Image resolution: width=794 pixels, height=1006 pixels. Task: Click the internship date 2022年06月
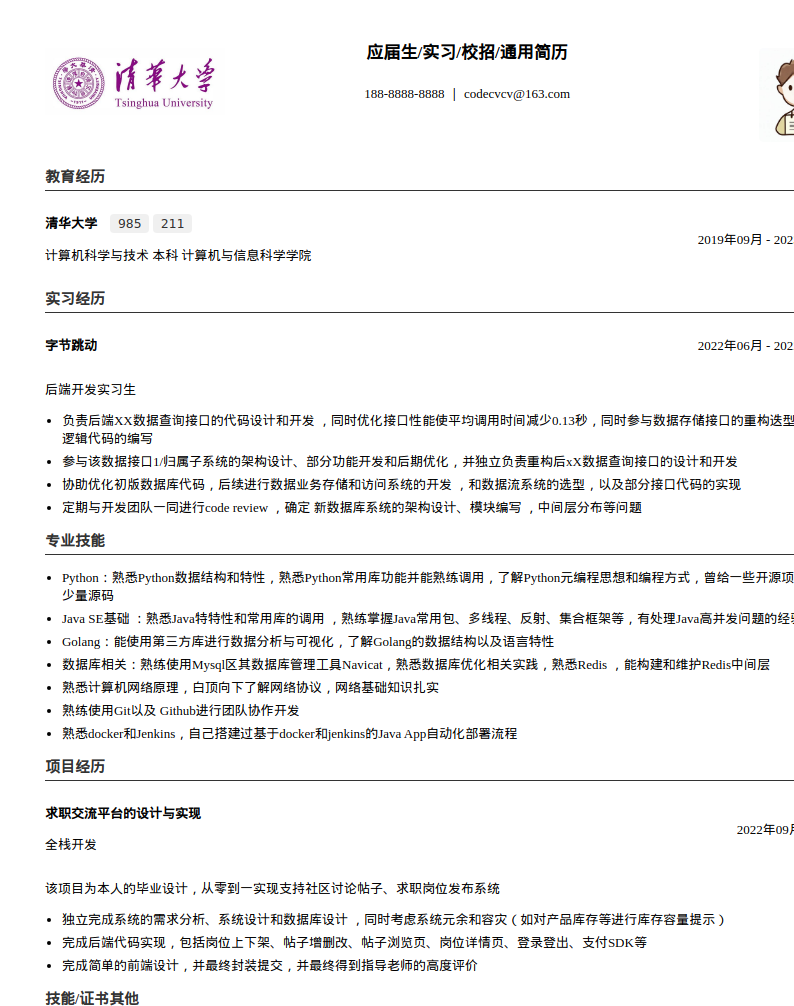click(730, 346)
